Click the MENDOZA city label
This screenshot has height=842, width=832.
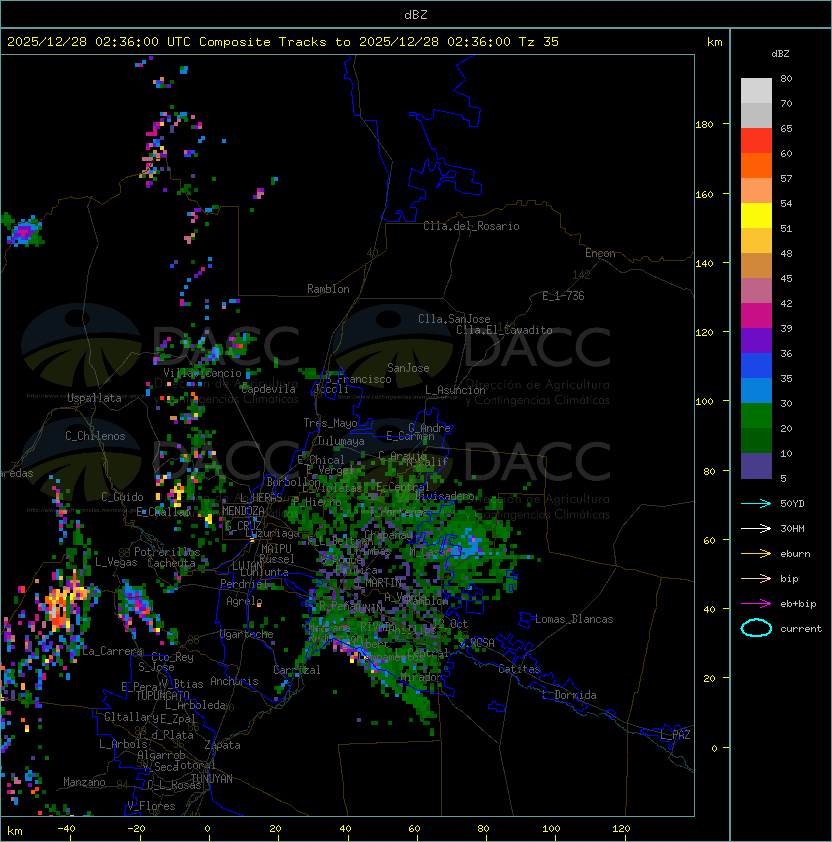(x=243, y=511)
